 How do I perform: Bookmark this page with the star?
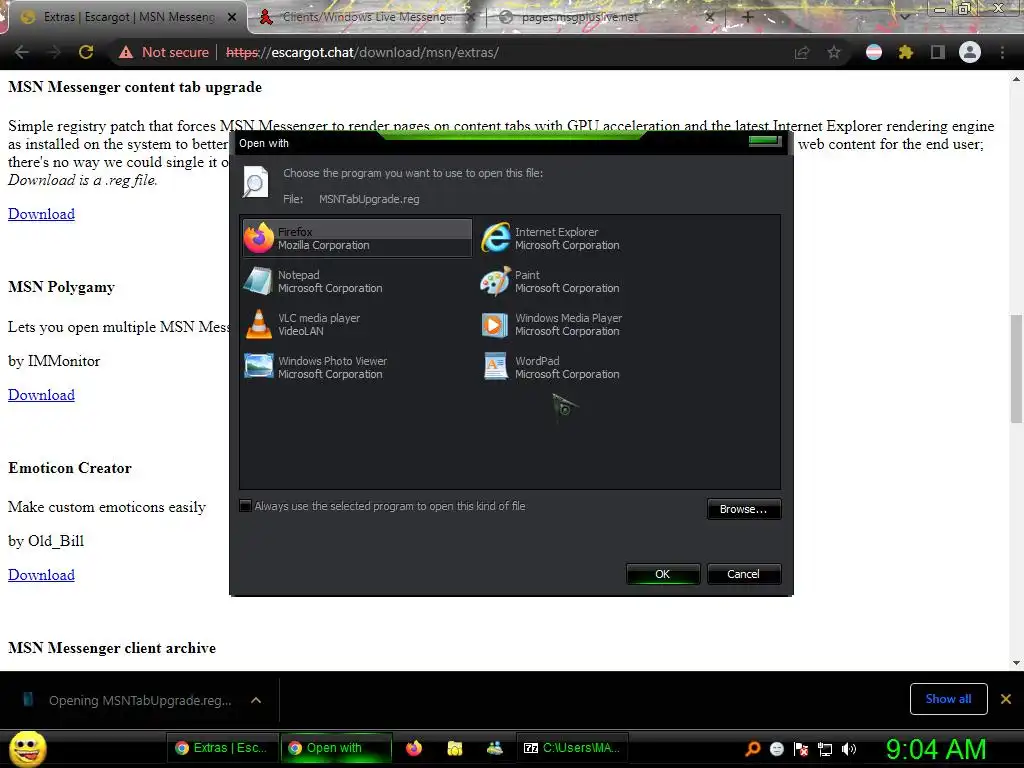click(834, 52)
